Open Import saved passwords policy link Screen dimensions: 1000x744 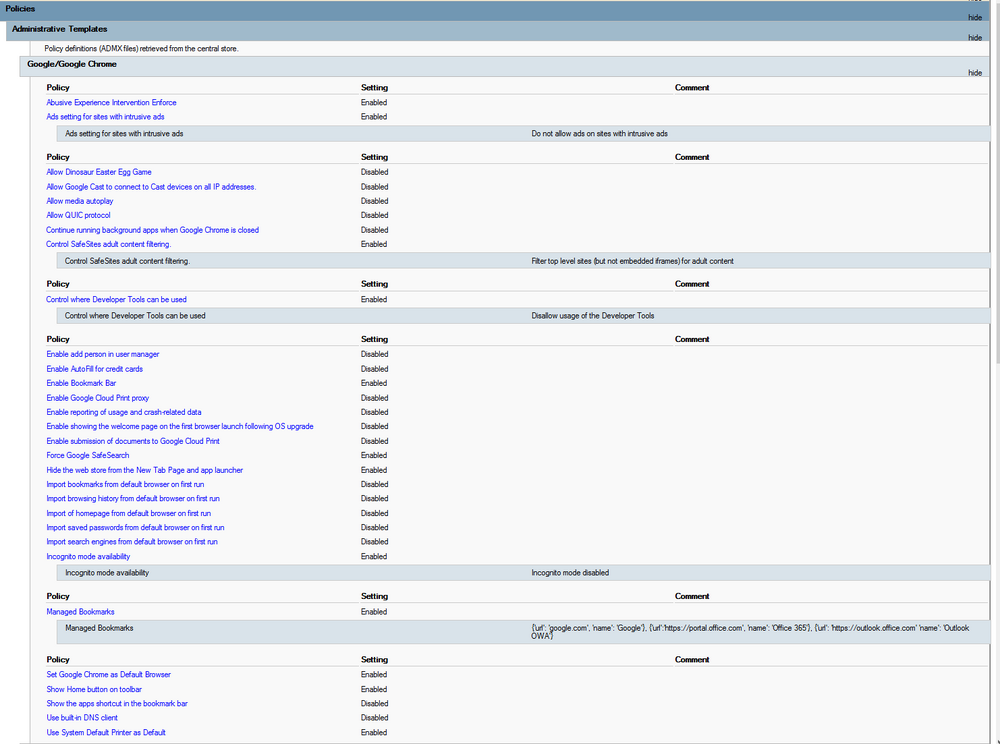(x=135, y=527)
